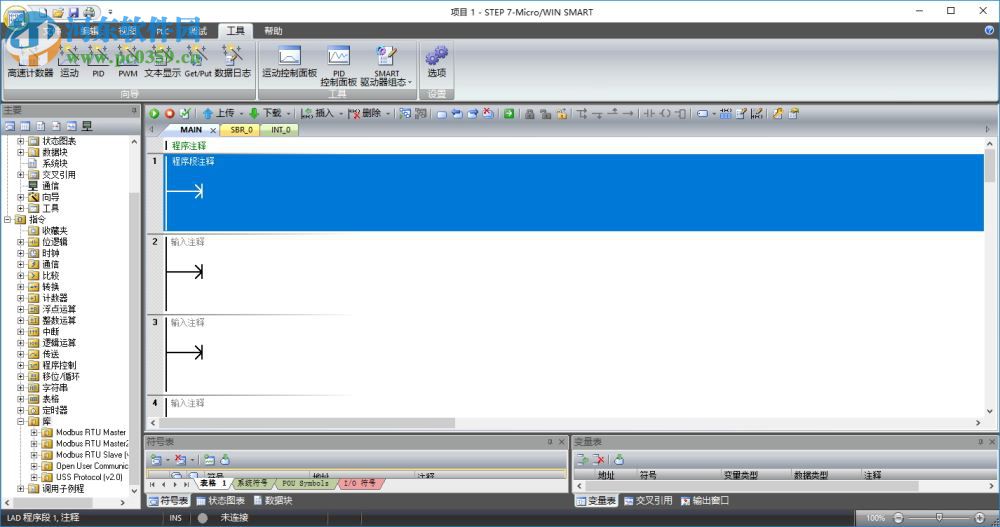The width and height of the screenshot is (1000, 527).
Task: Click the red Stop PLC icon
Action: (x=170, y=114)
